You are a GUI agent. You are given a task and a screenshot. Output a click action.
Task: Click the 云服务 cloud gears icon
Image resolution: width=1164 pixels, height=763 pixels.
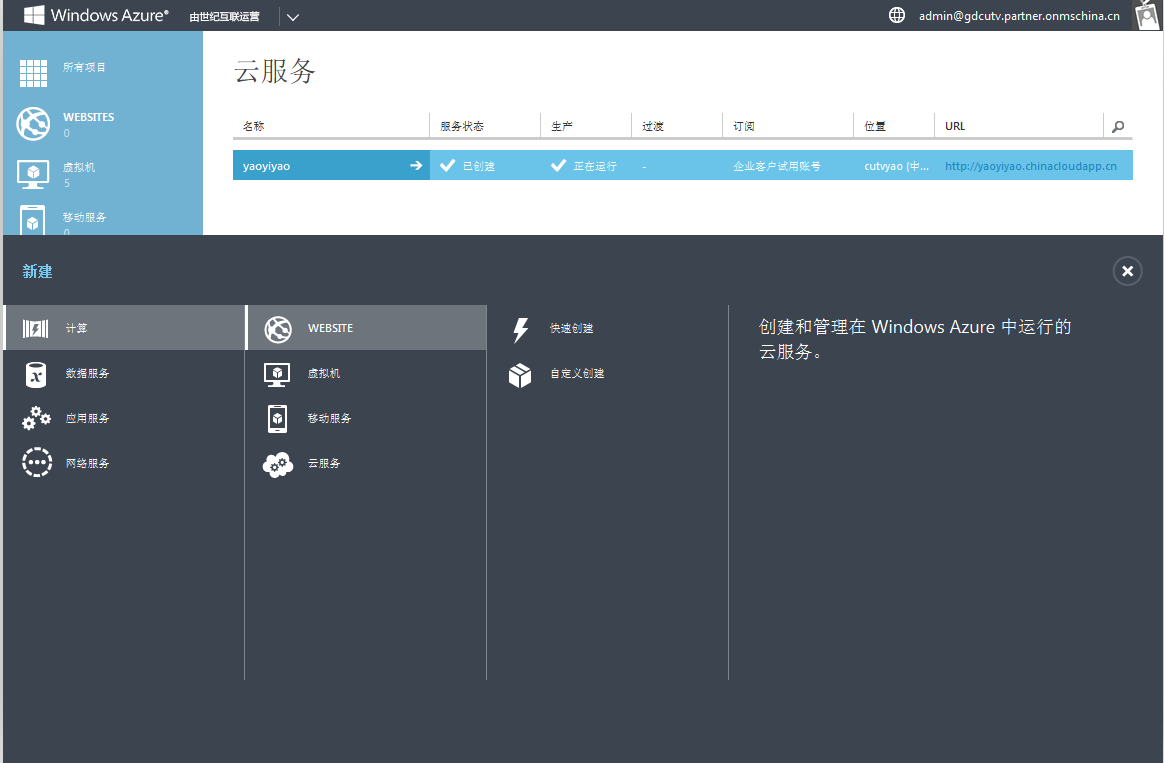278,465
